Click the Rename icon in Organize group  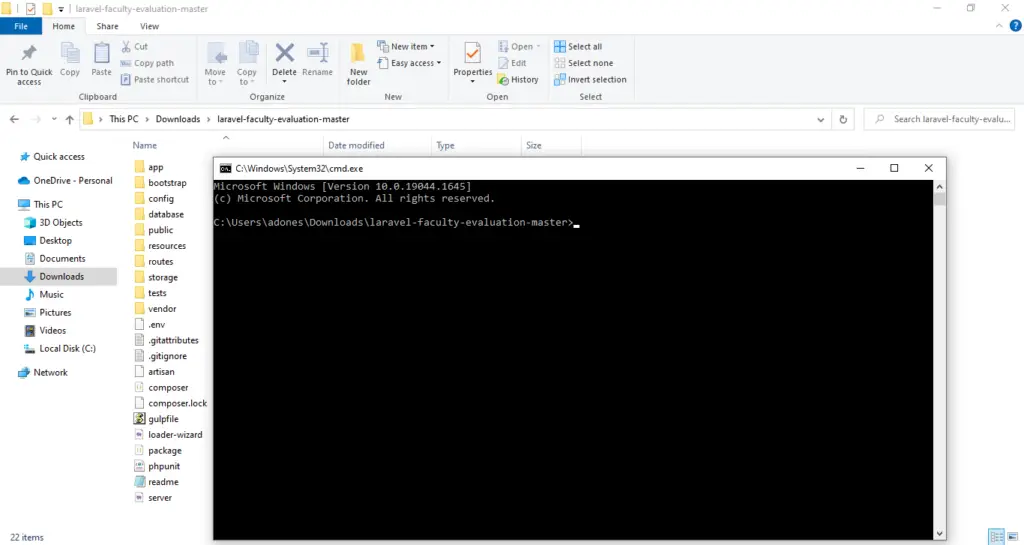pyautogui.click(x=317, y=60)
